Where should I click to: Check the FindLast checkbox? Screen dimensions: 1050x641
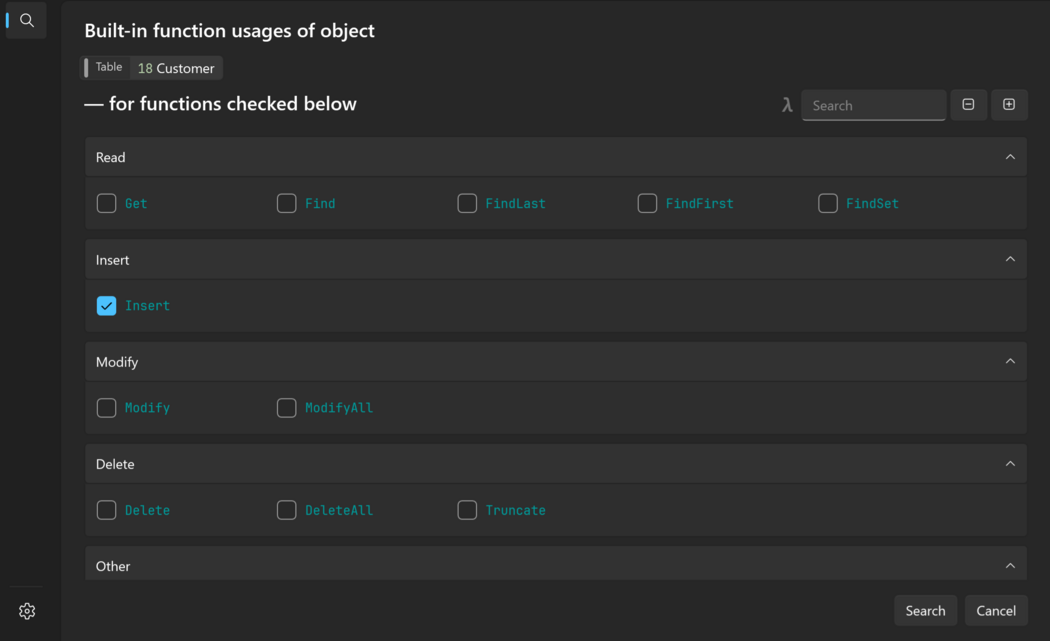[467, 203]
